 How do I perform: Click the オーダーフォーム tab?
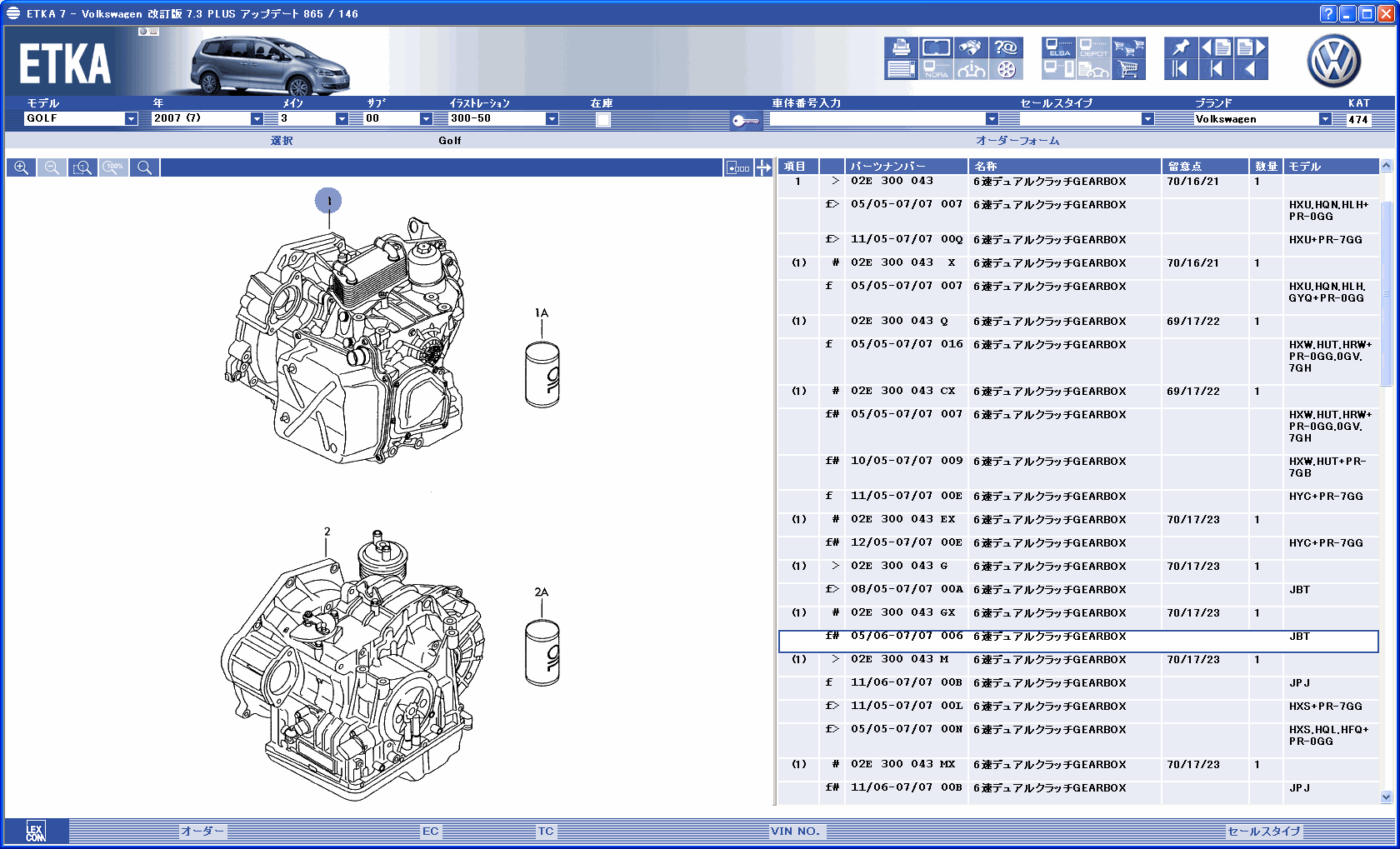1017,141
